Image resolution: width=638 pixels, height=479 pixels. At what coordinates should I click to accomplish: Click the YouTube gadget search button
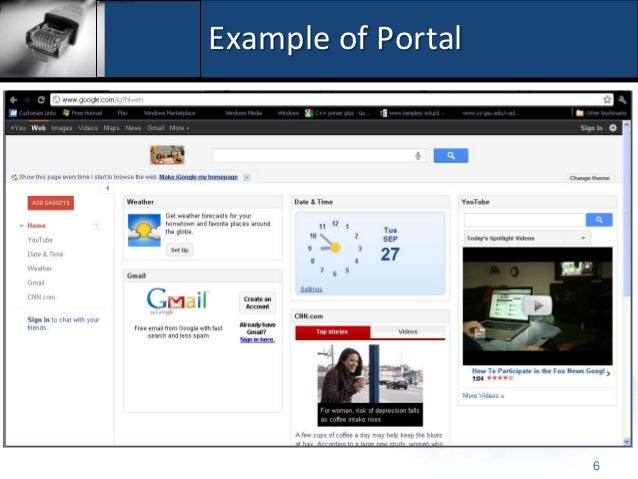[599, 220]
